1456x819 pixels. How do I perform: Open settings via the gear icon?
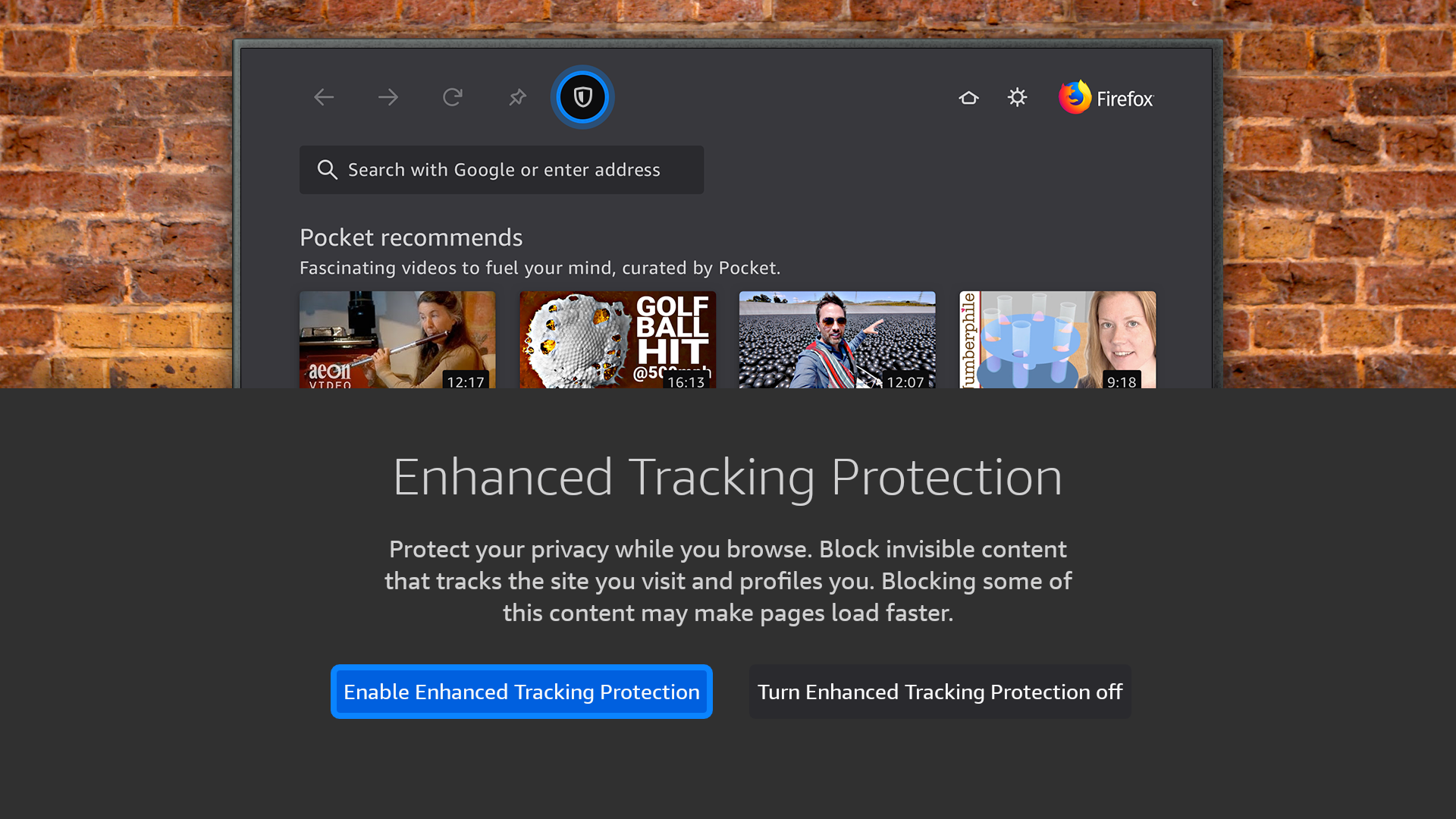pos(1017,97)
